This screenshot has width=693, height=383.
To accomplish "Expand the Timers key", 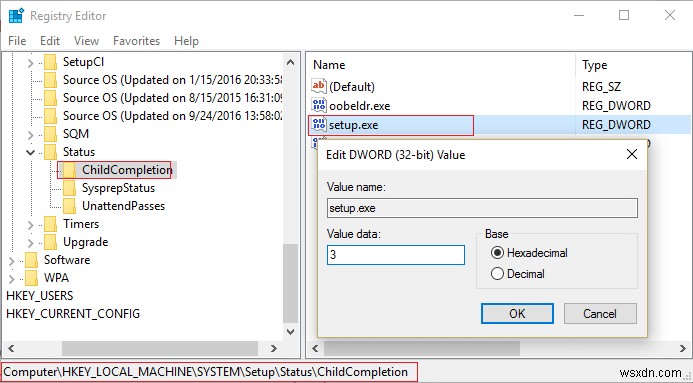I will [30, 225].
